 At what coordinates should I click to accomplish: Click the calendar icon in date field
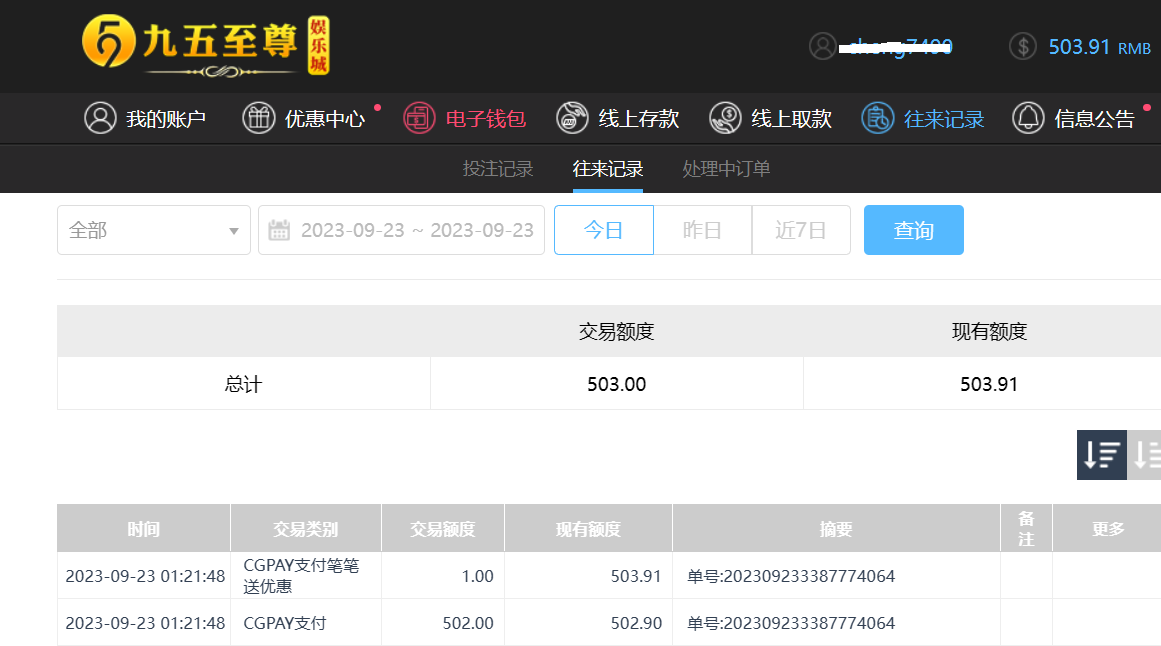coord(279,230)
